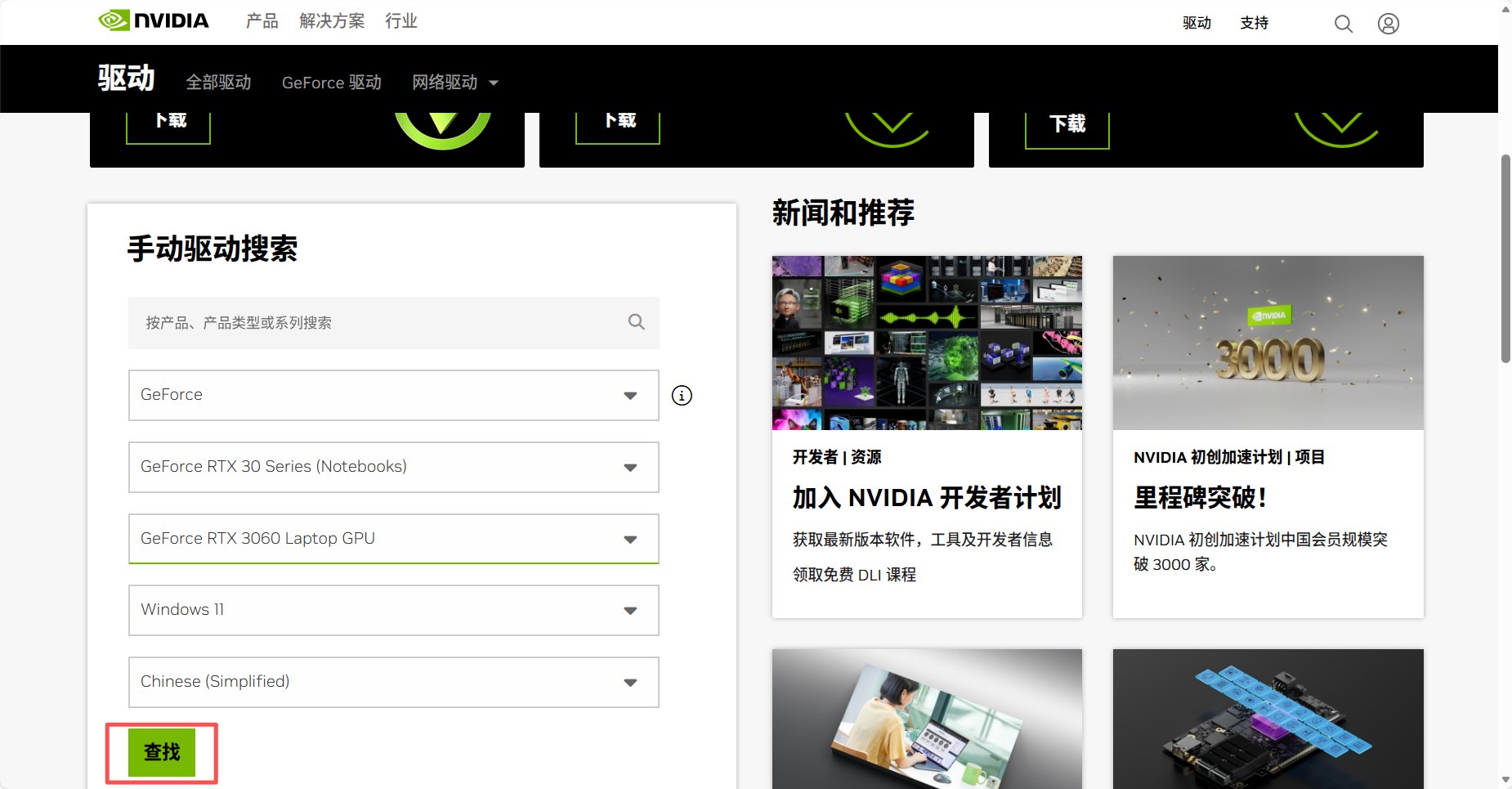Screen dimensions: 1512x789
Task: Click the large 驱动 heading link
Action: tap(127, 78)
